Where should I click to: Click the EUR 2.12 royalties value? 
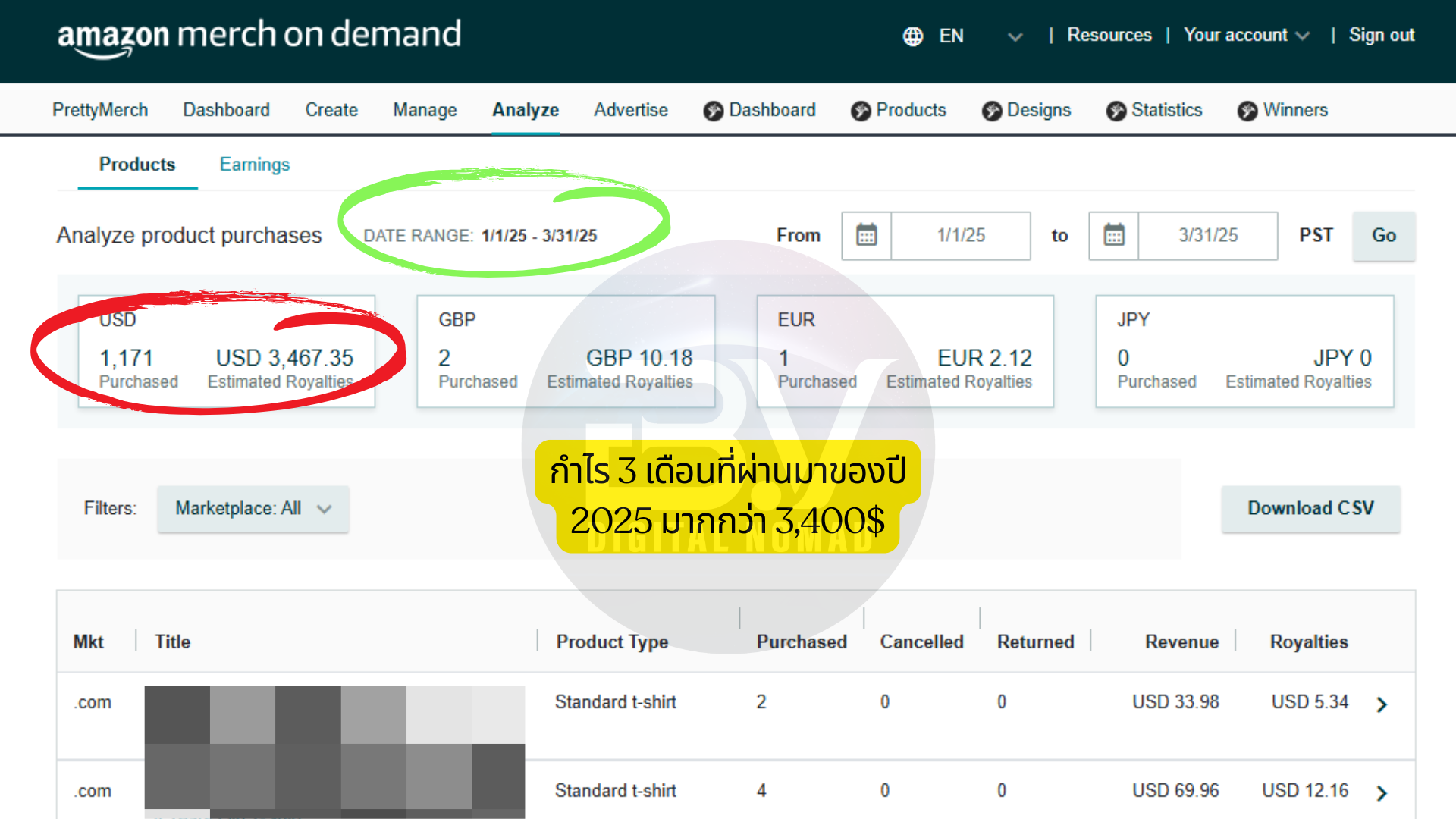(984, 358)
